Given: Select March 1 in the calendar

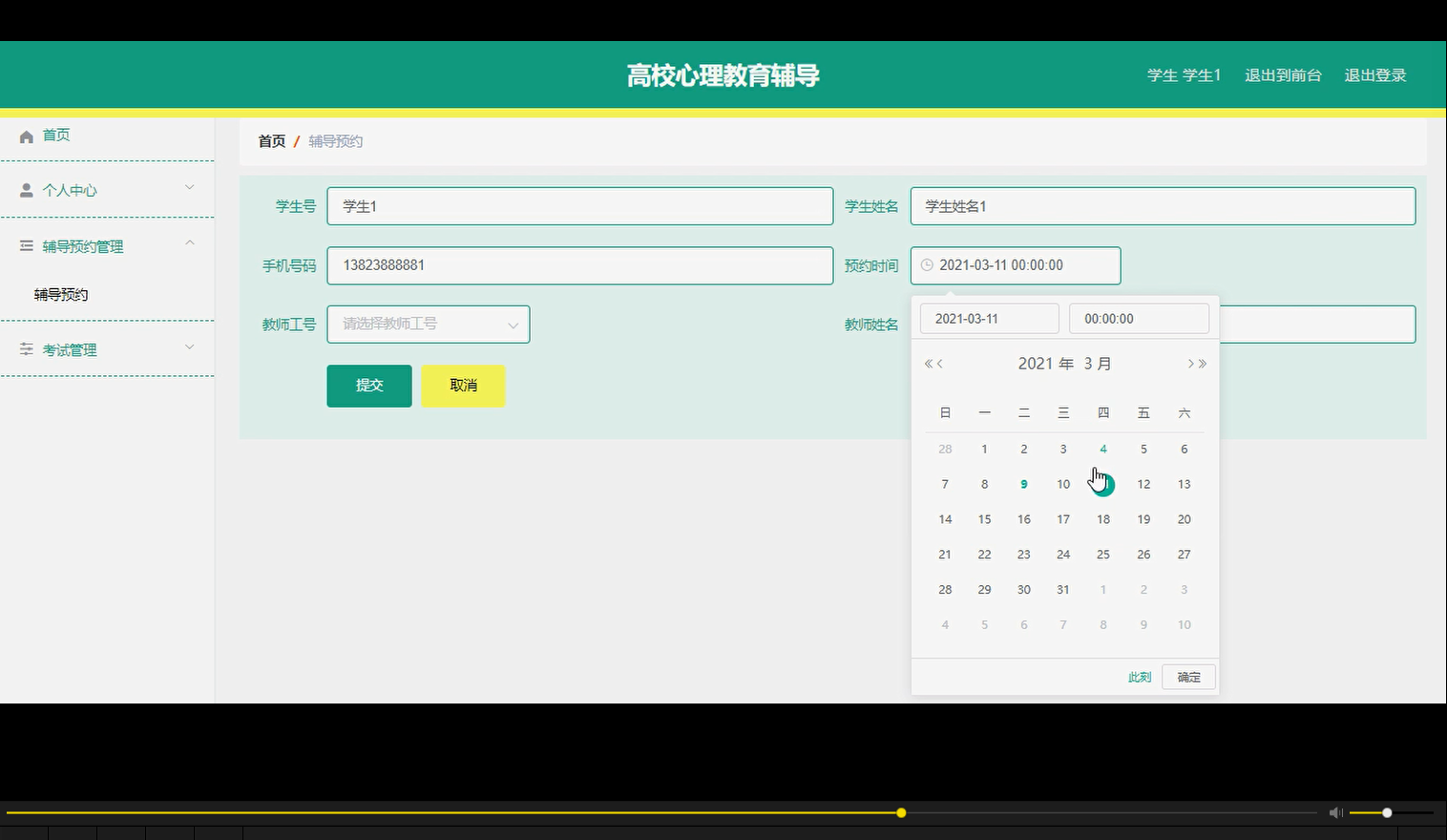Looking at the screenshot, I should point(984,449).
